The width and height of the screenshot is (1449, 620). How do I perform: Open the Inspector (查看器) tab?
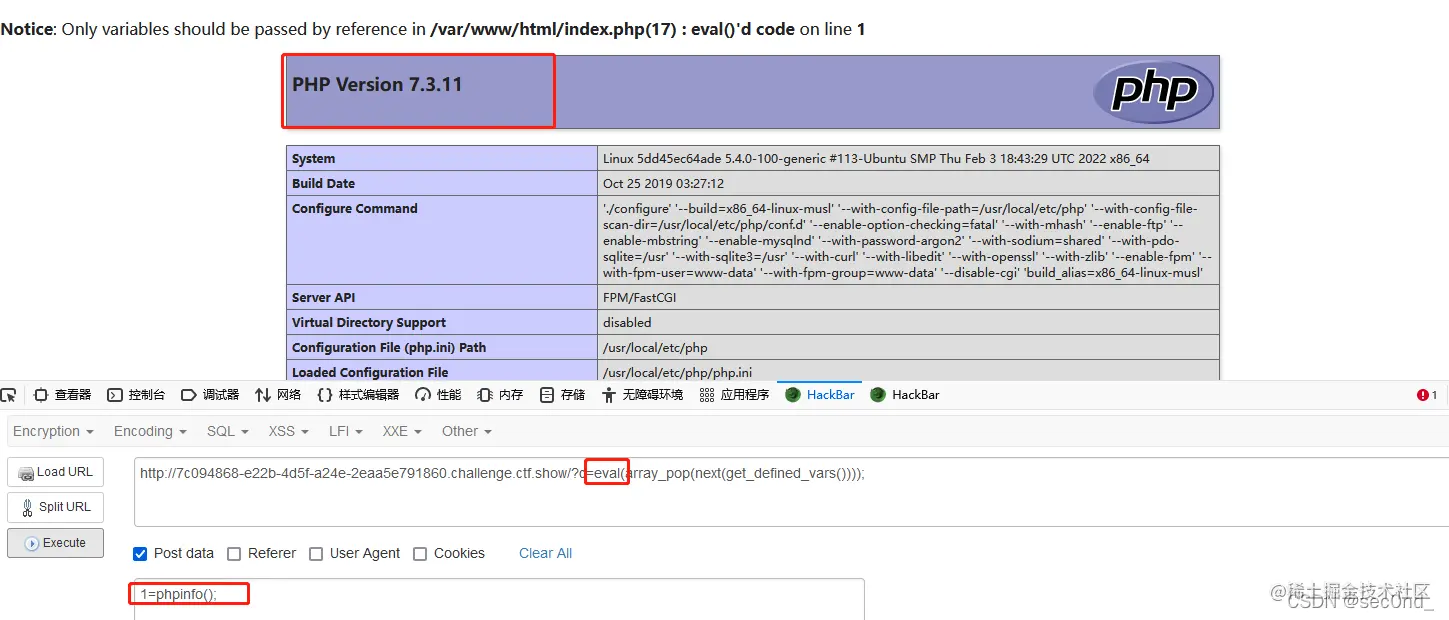click(x=63, y=395)
